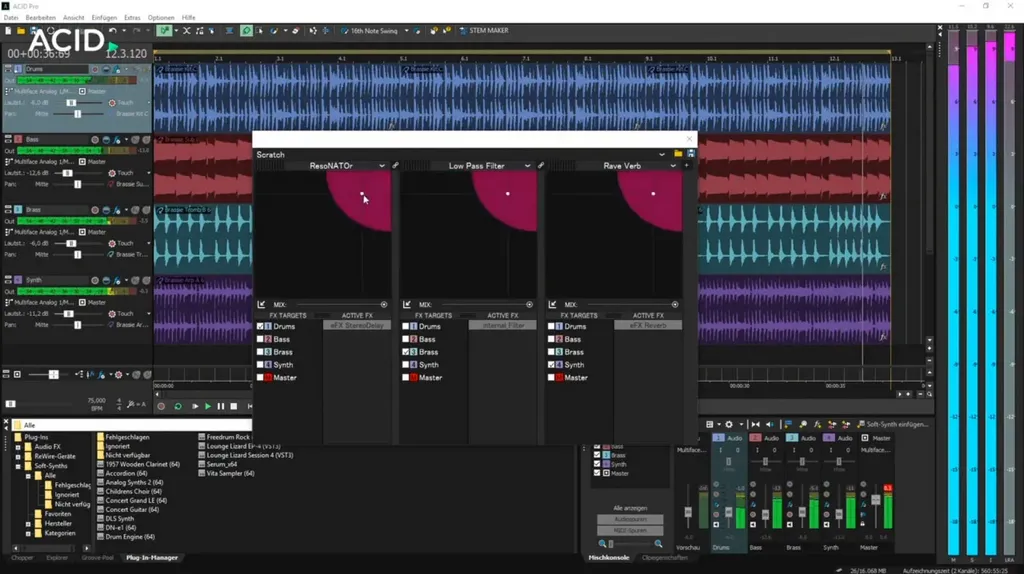Click Audiospuren button in mixer panel
This screenshot has height=574, width=1024.
tap(630, 519)
